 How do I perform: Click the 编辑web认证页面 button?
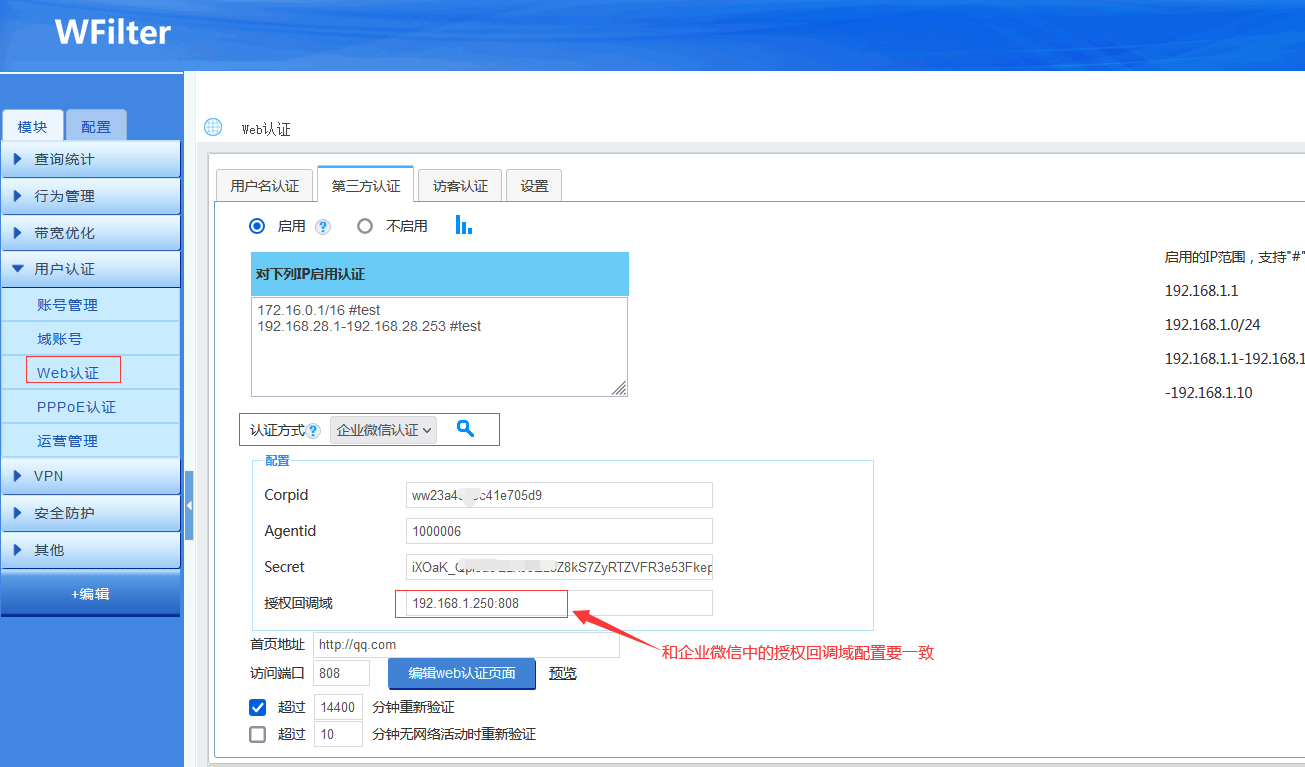[x=462, y=673]
